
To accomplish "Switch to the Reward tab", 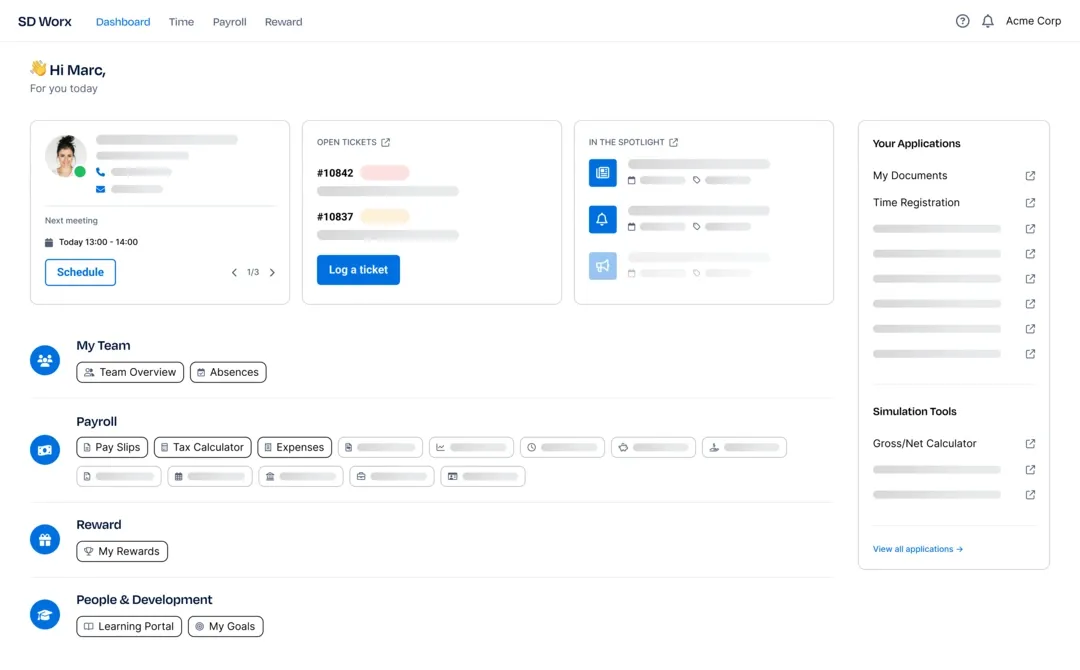I will 283,22.
